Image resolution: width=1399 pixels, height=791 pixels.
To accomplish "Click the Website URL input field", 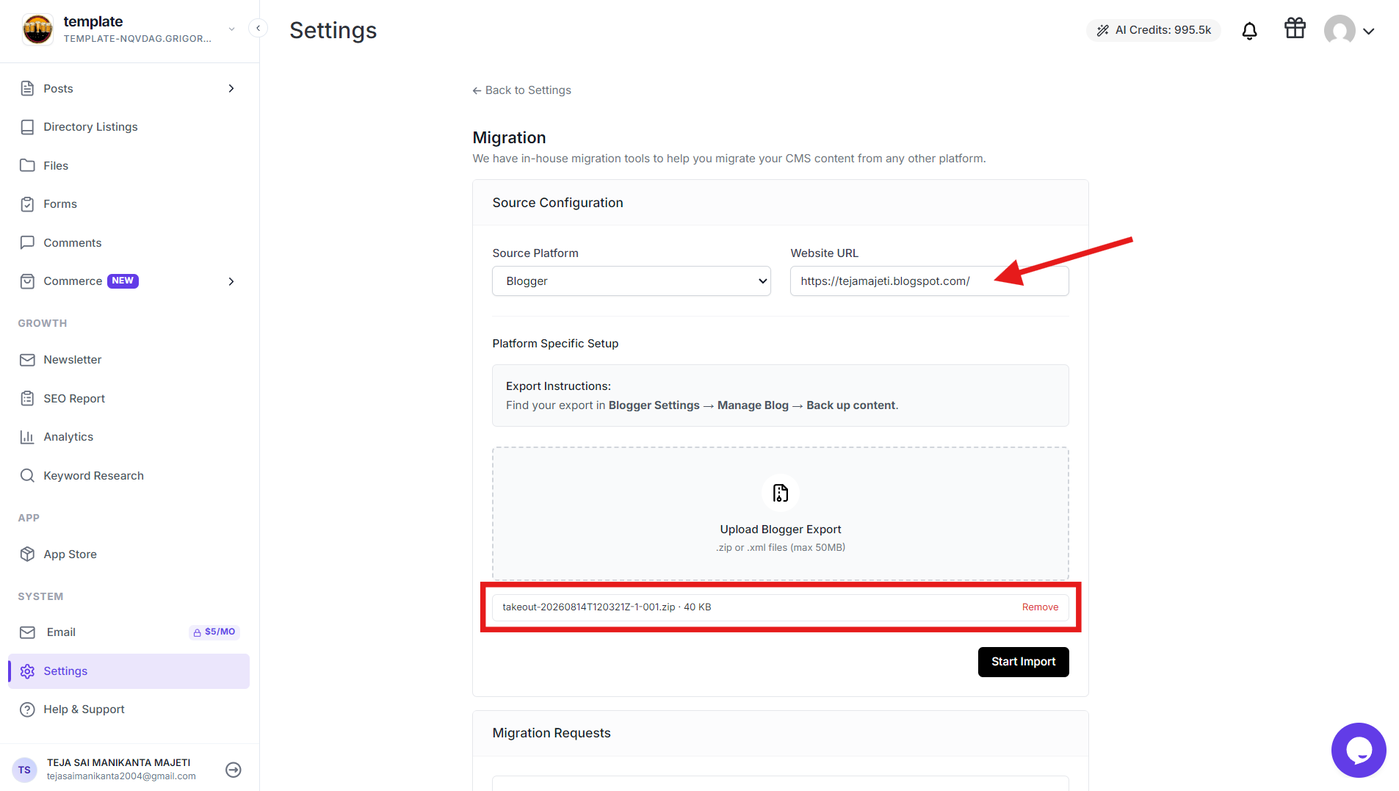I will point(929,281).
